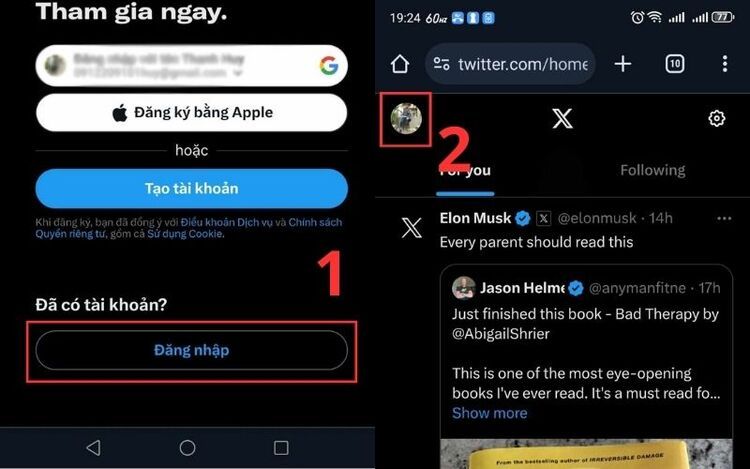Open the Sử dụng Cookie link
Image resolution: width=750 pixels, height=469 pixels.
coord(185,234)
